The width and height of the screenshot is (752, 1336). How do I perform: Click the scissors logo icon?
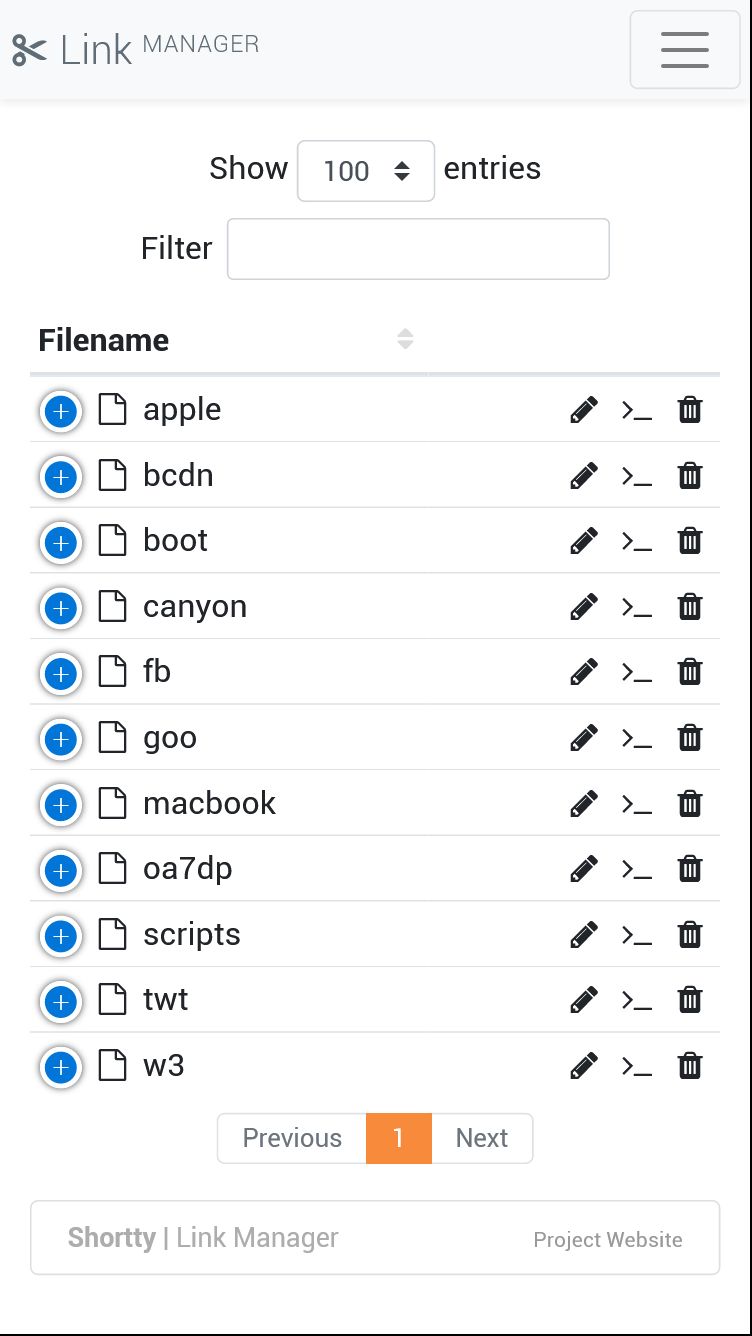29,50
